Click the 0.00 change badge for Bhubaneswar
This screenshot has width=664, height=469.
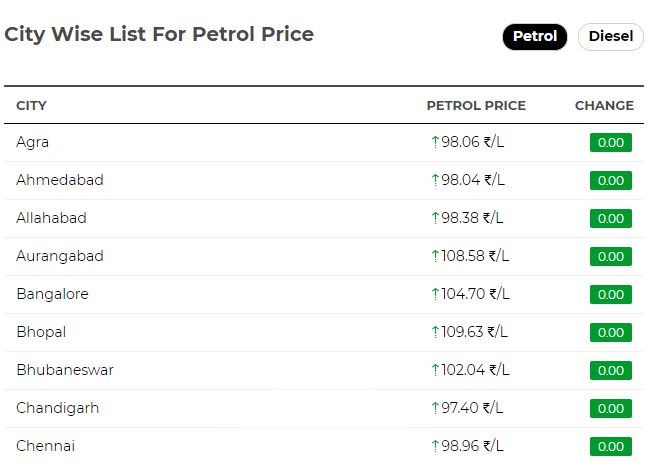click(611, 370)
